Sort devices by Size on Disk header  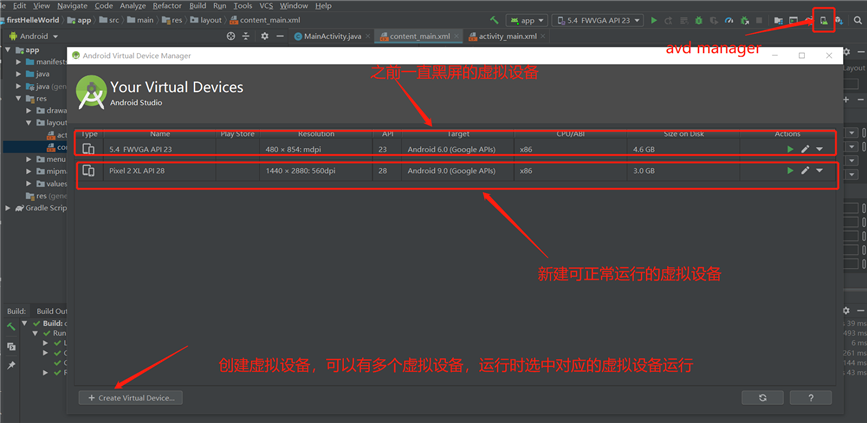coord(683,134)
